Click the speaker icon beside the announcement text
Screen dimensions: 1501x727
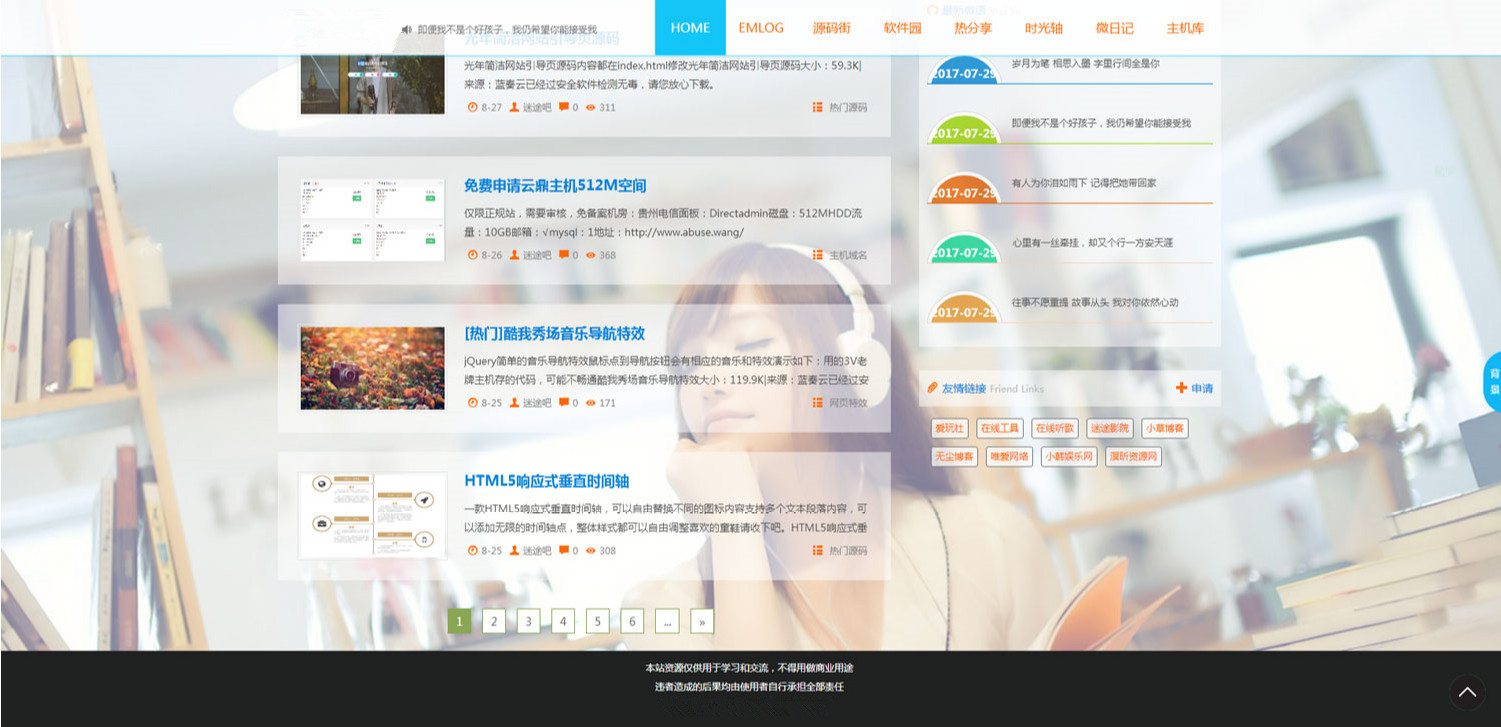click(x=407, y=30)
